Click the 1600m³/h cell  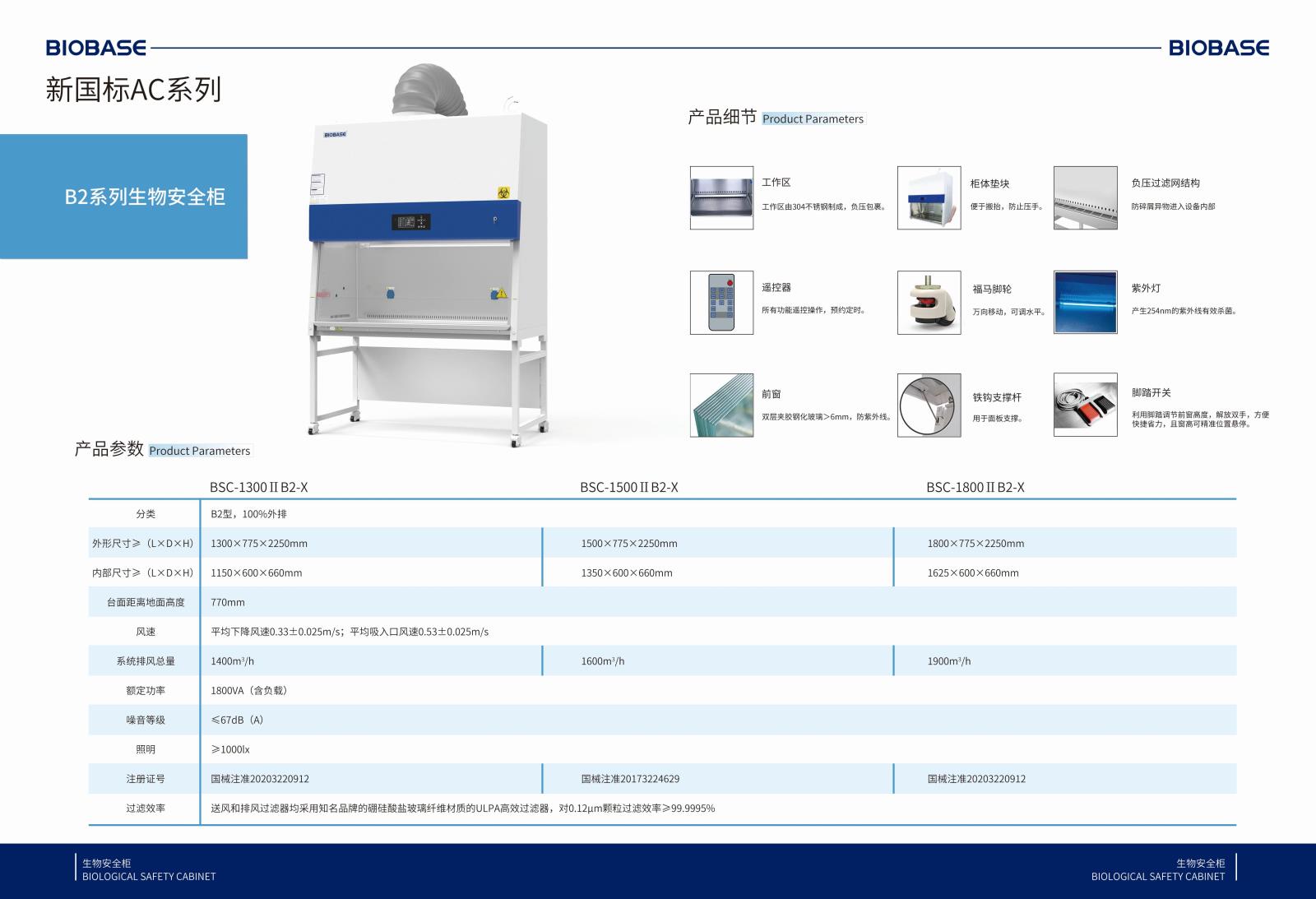pos(603,661)
